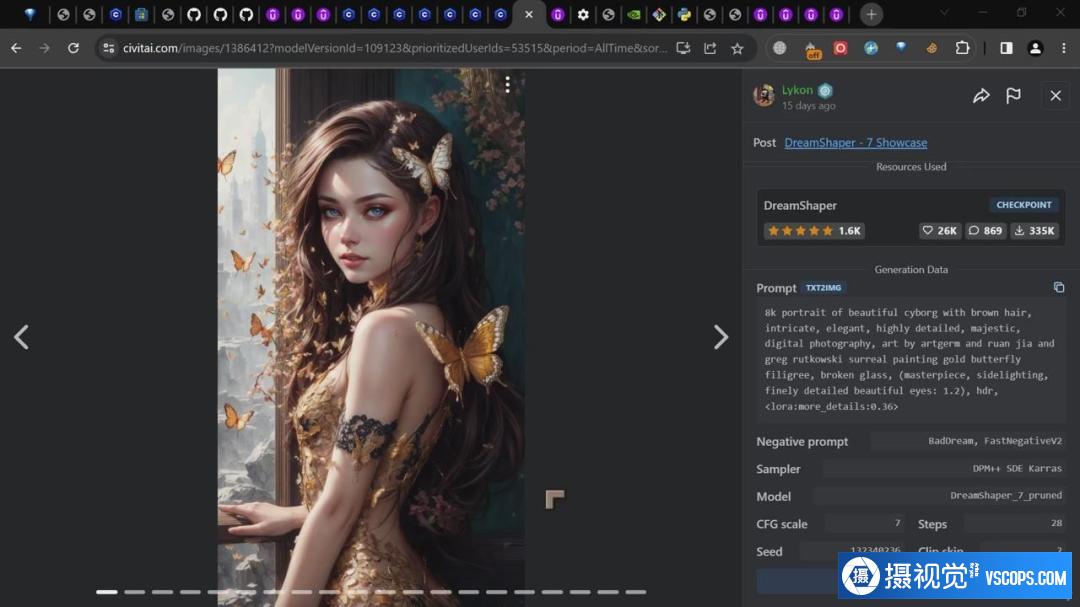Bookmark this tab with the star icon

tap(738, 48)
